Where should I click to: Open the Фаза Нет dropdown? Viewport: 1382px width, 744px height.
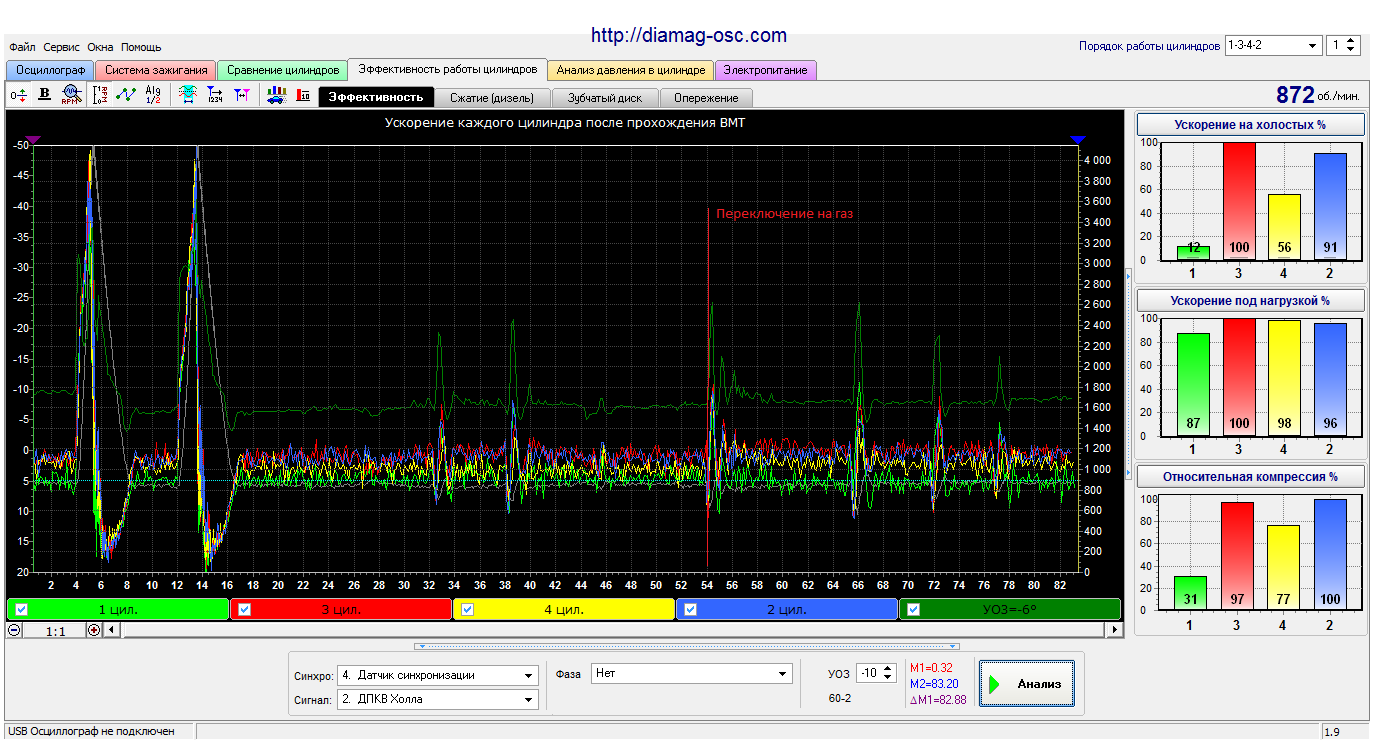[x=692, y=674]
